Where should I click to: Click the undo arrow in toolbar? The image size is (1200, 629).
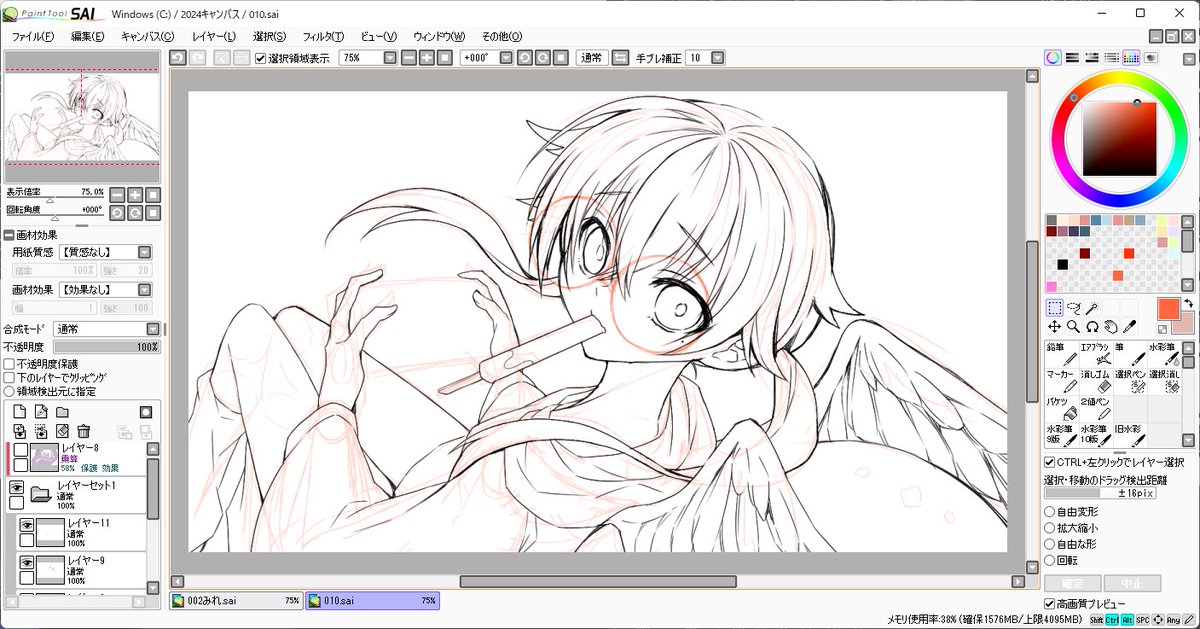click(x=177, y=58)
